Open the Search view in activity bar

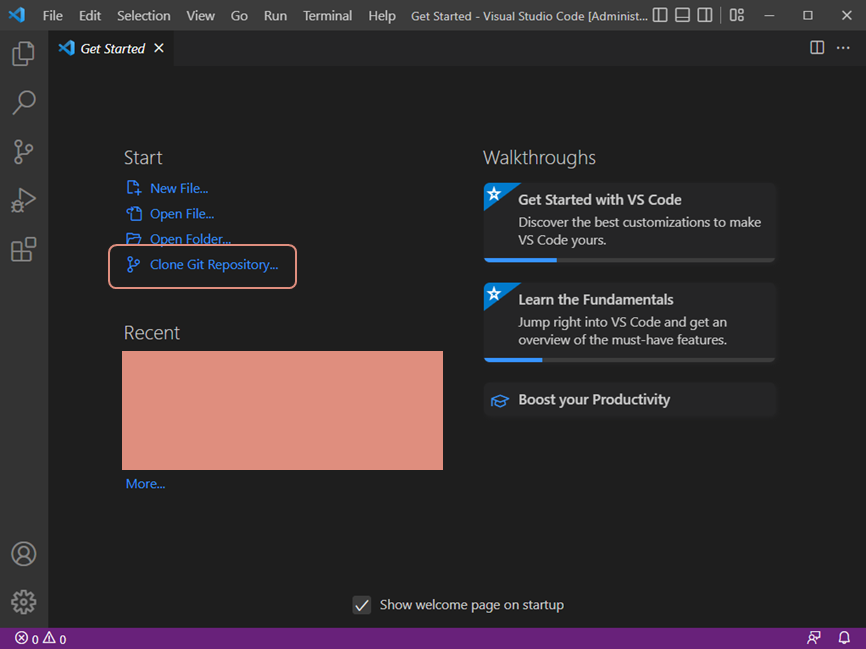pyautogui.click(x=23, y=103)
